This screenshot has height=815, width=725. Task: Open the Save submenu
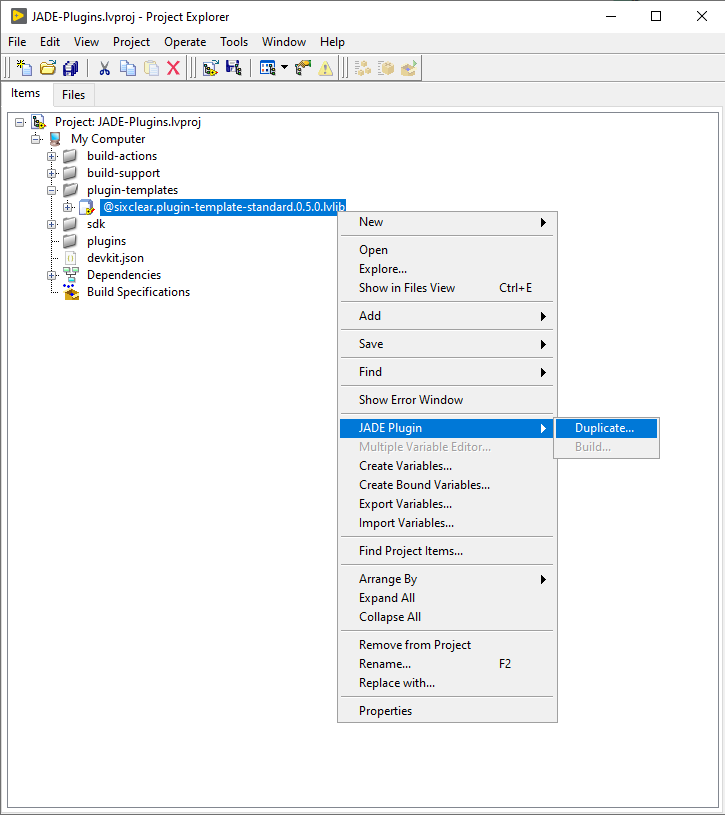click(447, 344)
